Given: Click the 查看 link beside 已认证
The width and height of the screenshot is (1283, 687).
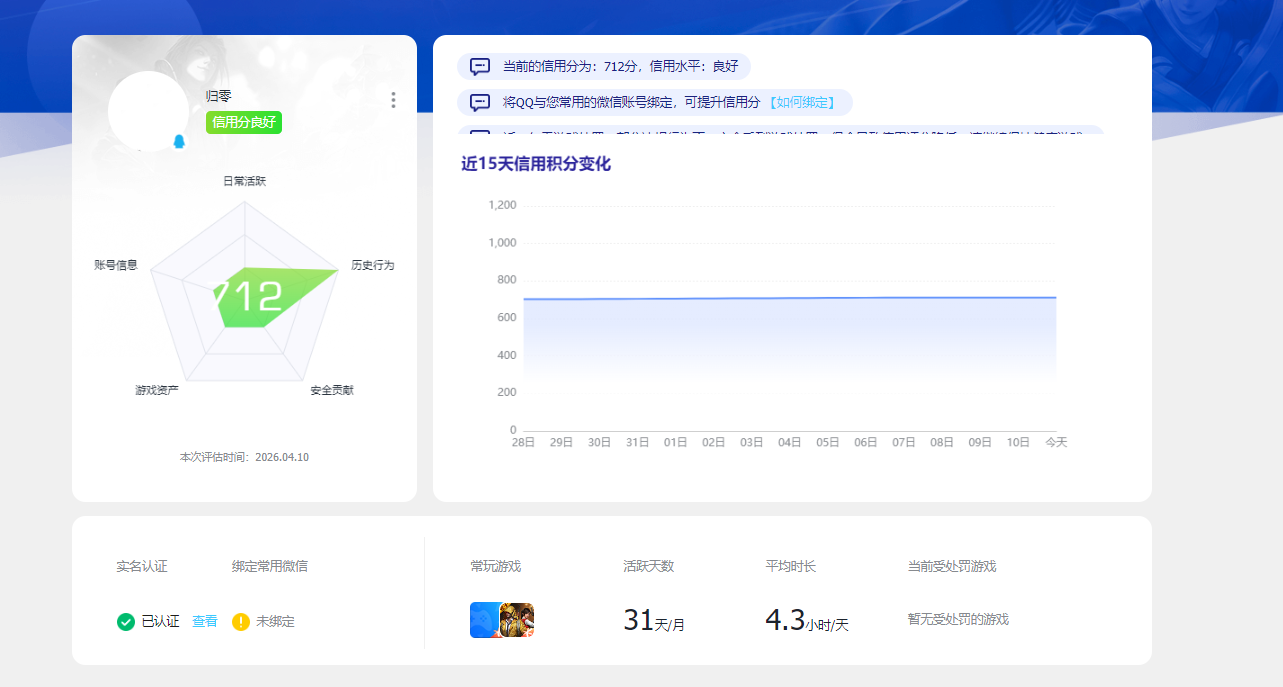Looking at the screenshot, I should point(204,621).
